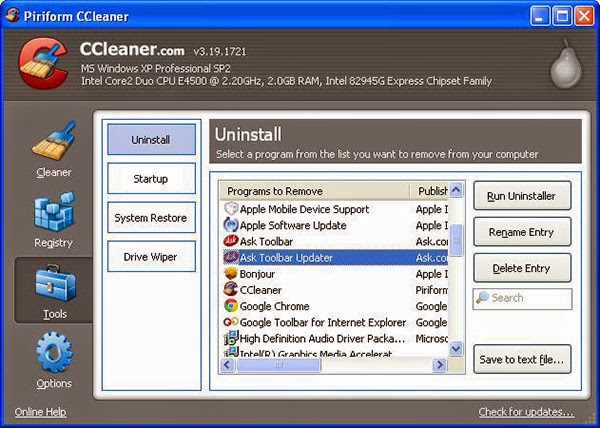Viewport: 600px width, 428px height.
Task: Click the Delete Entry button
Action: [522, 268]
